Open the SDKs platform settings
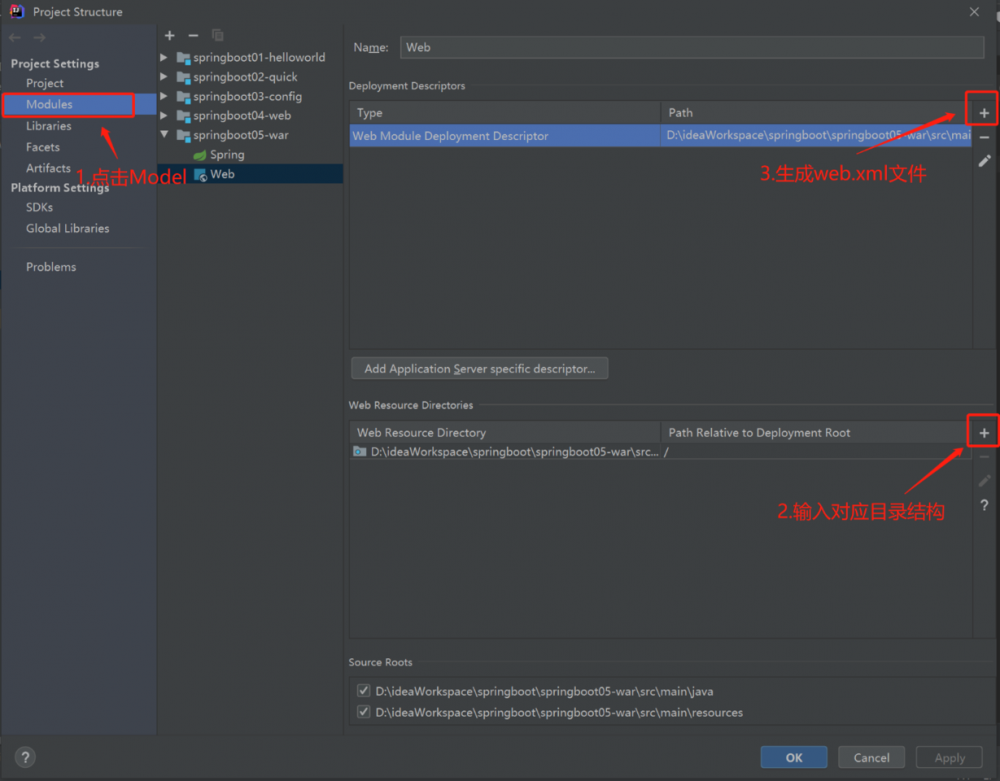The image size is (1000, 781). coord(39,207)
